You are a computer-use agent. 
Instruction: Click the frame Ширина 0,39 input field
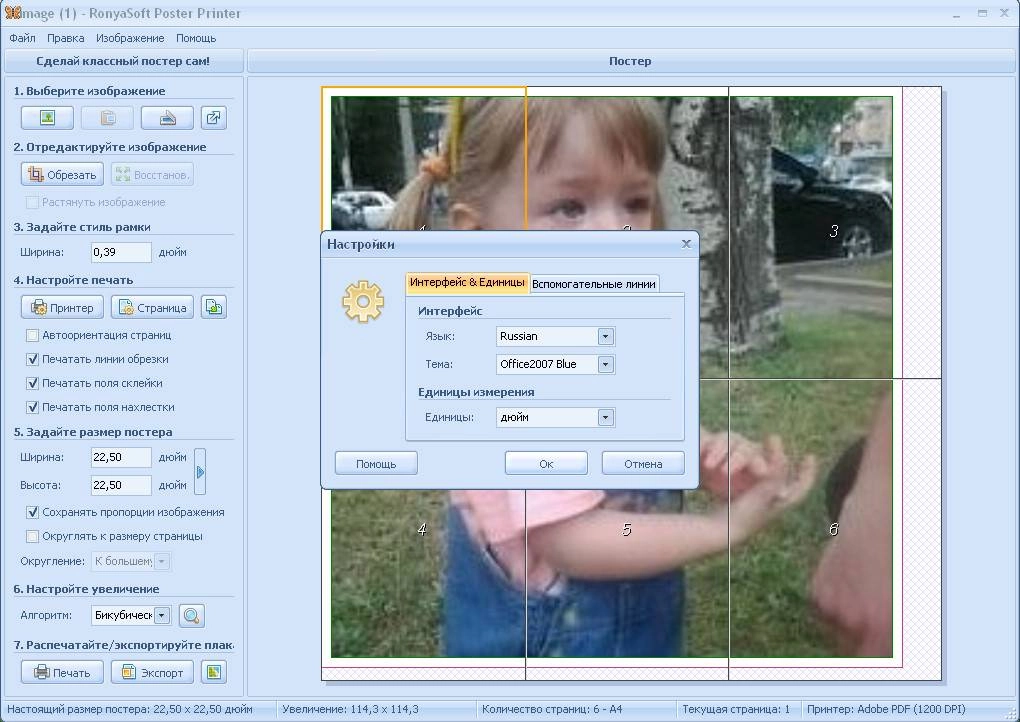point(121,252)
